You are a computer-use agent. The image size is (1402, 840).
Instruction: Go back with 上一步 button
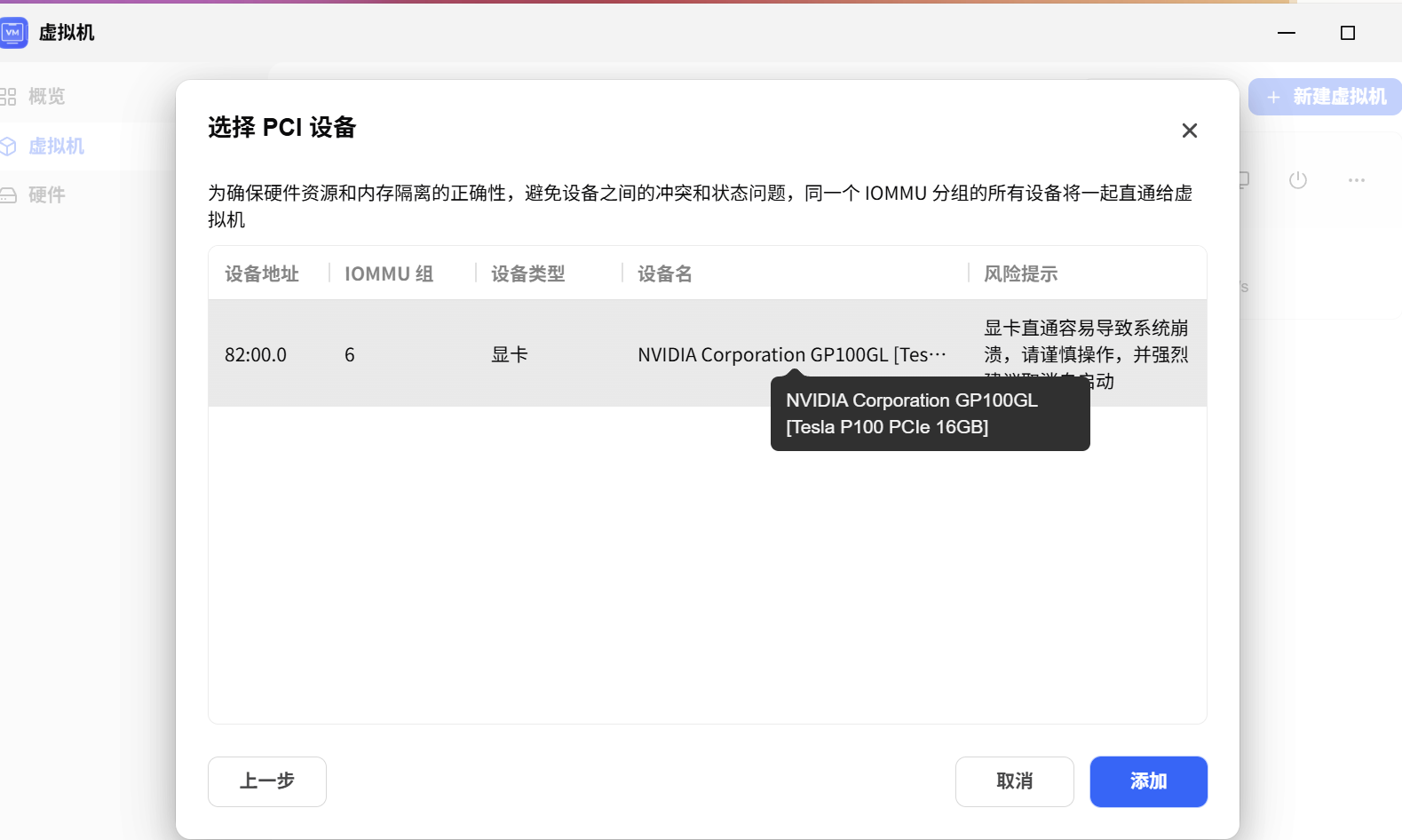(x=267, y=781)
